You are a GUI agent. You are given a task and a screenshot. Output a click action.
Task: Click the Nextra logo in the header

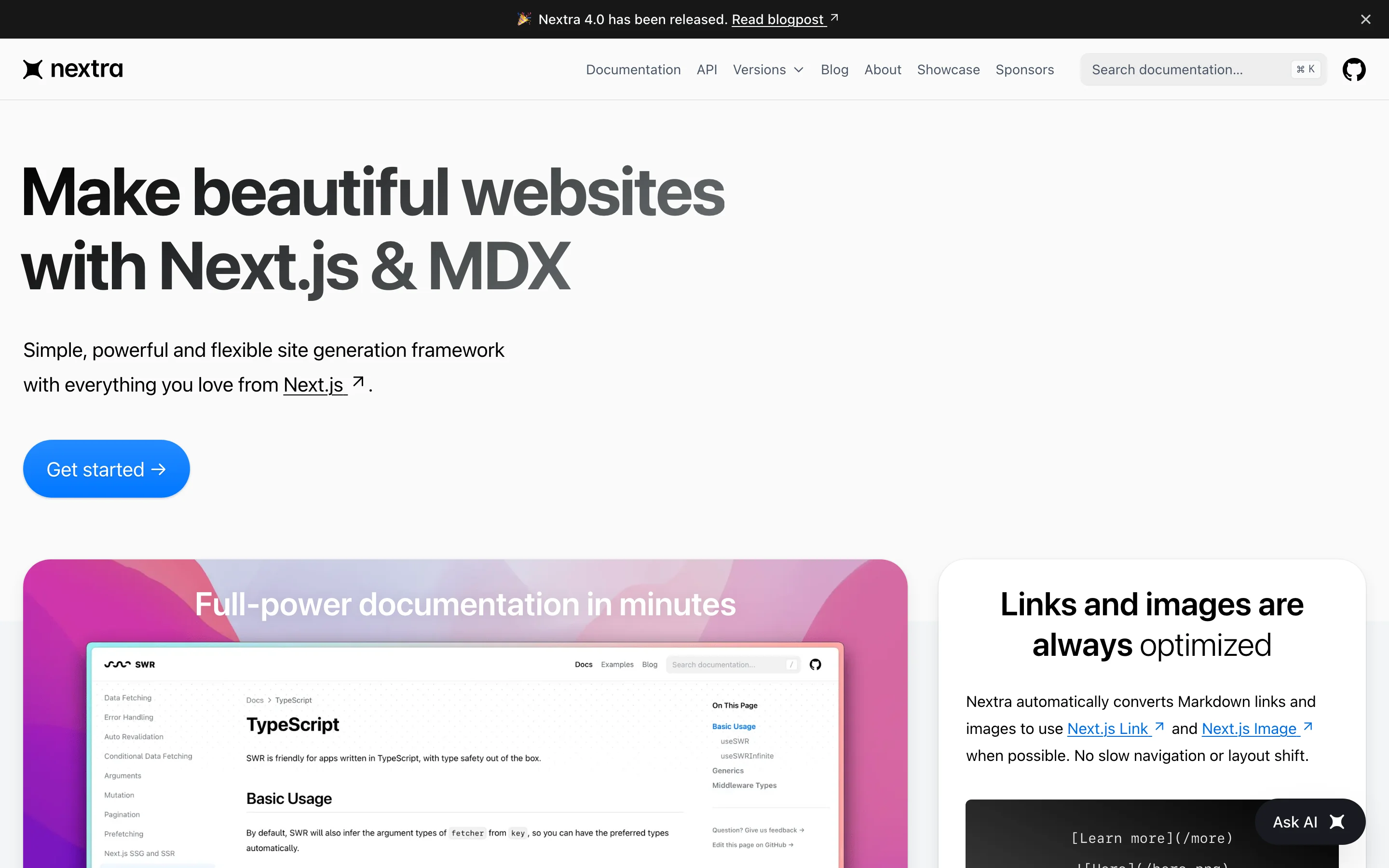click(72, 69)
